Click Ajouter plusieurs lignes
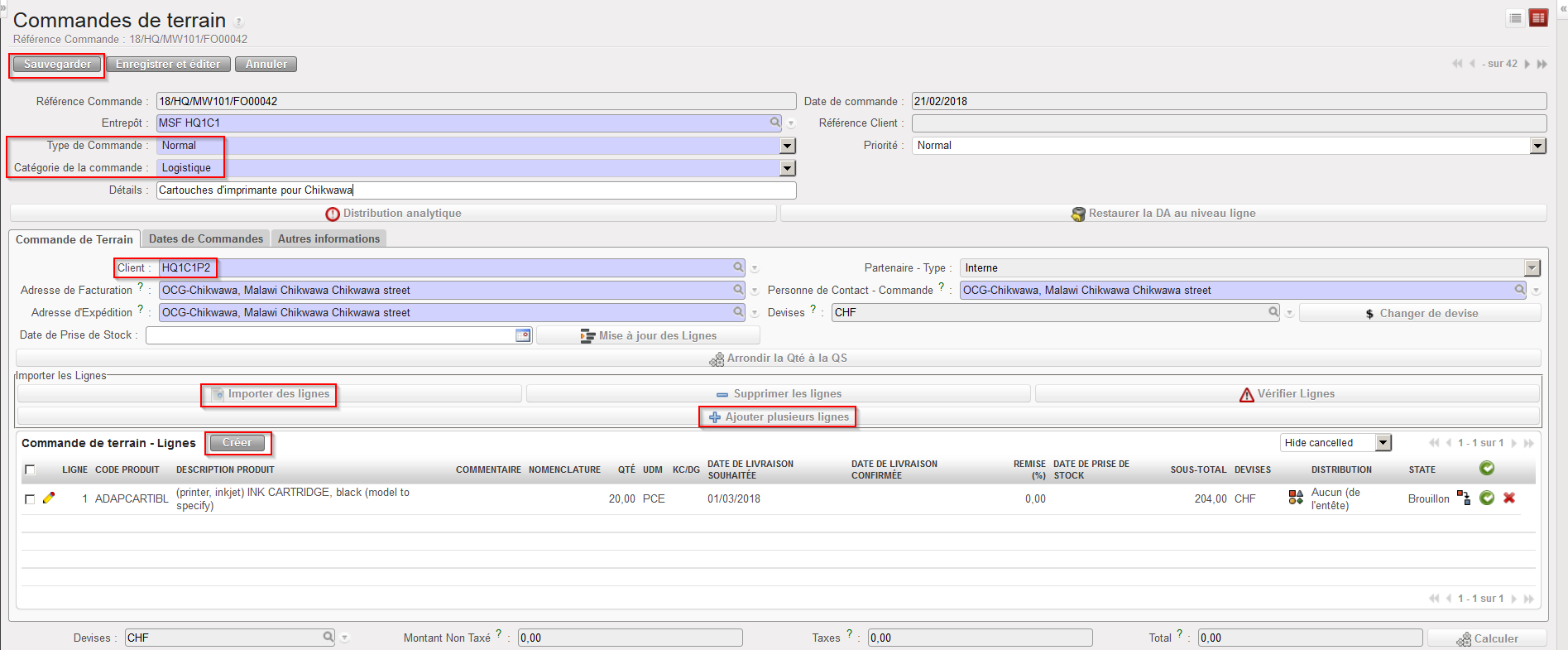 pos(779,416)
